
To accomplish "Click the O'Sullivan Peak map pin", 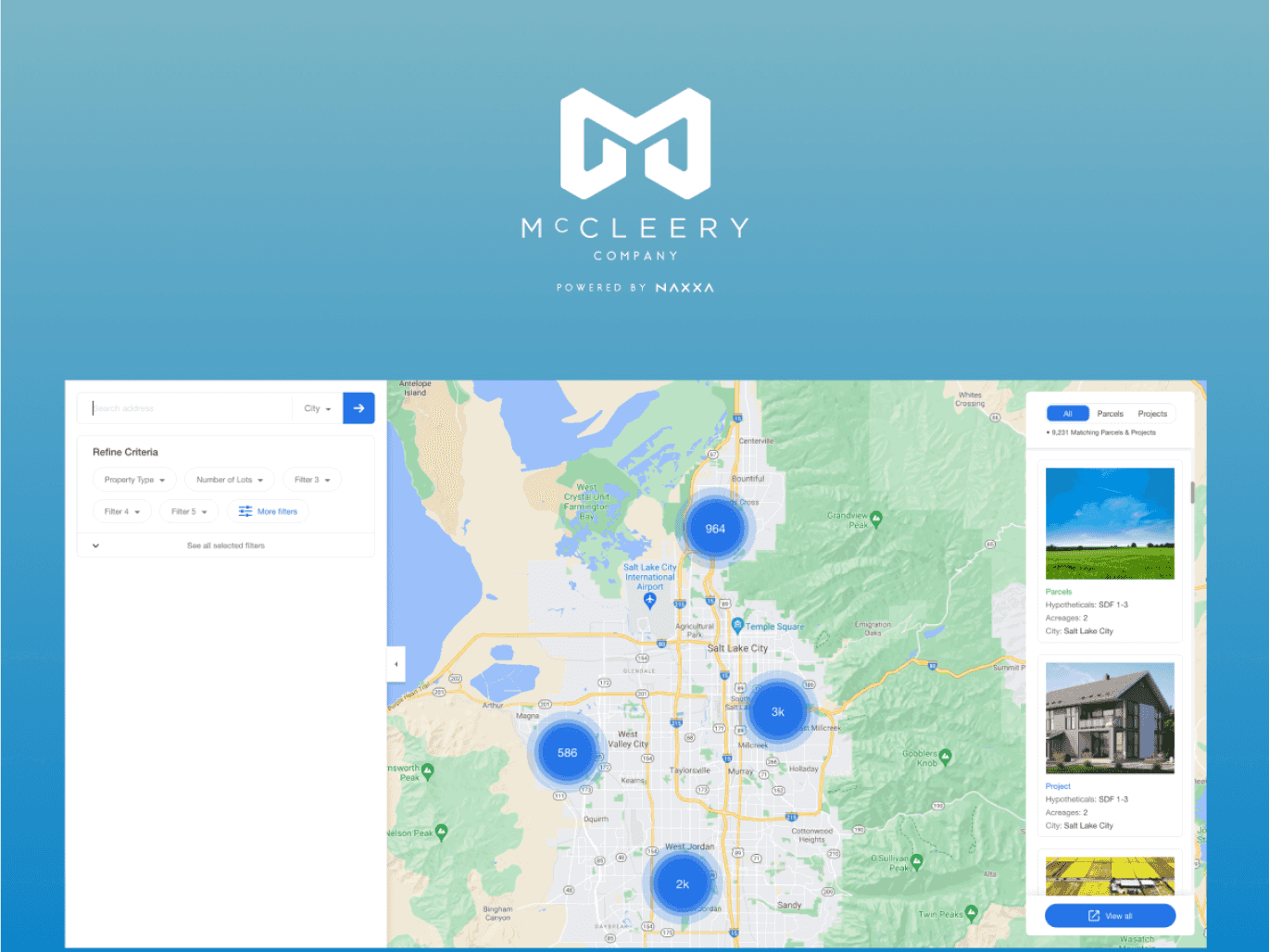I will 917,861.
